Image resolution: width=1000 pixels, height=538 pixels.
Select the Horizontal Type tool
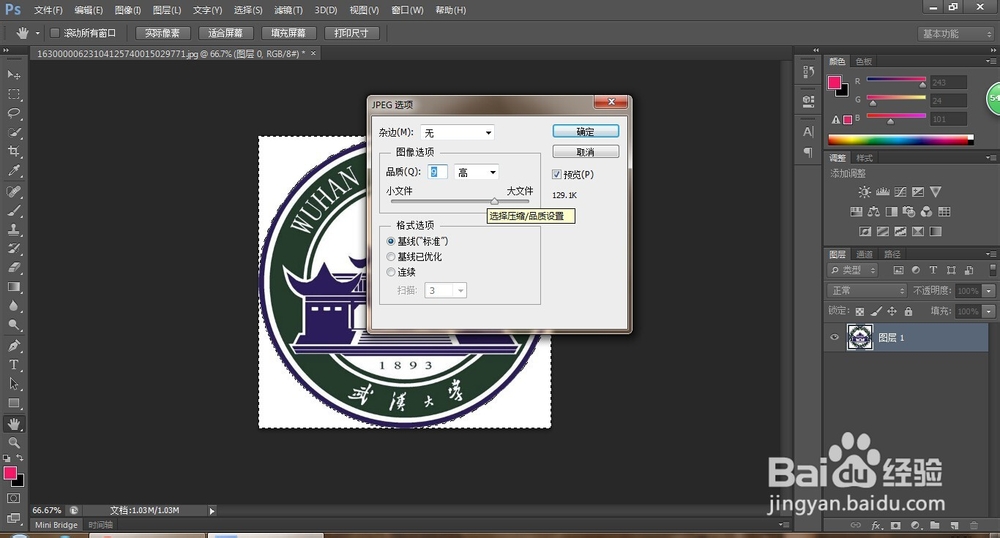13,365
